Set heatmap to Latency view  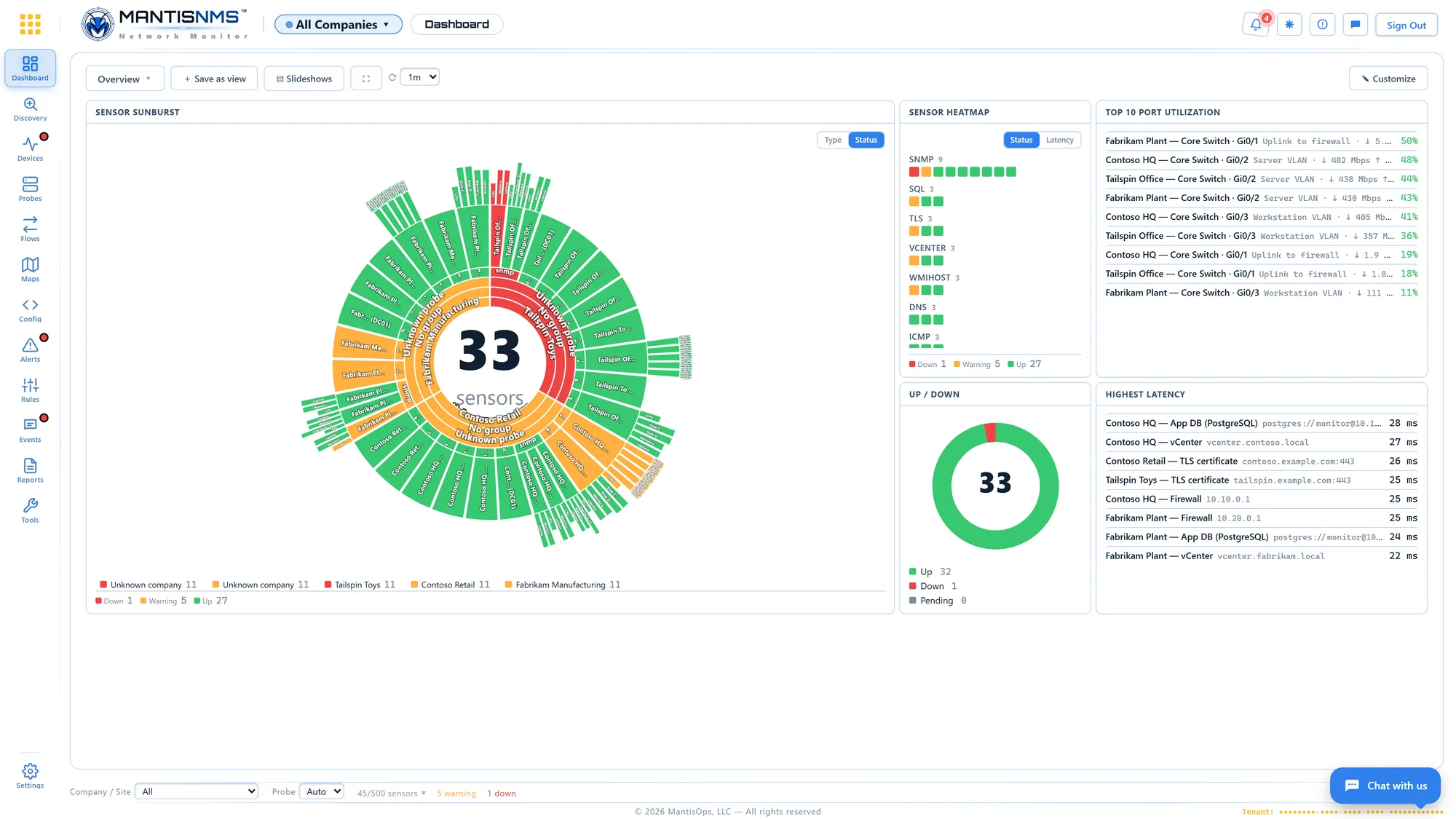(1059, 140)
